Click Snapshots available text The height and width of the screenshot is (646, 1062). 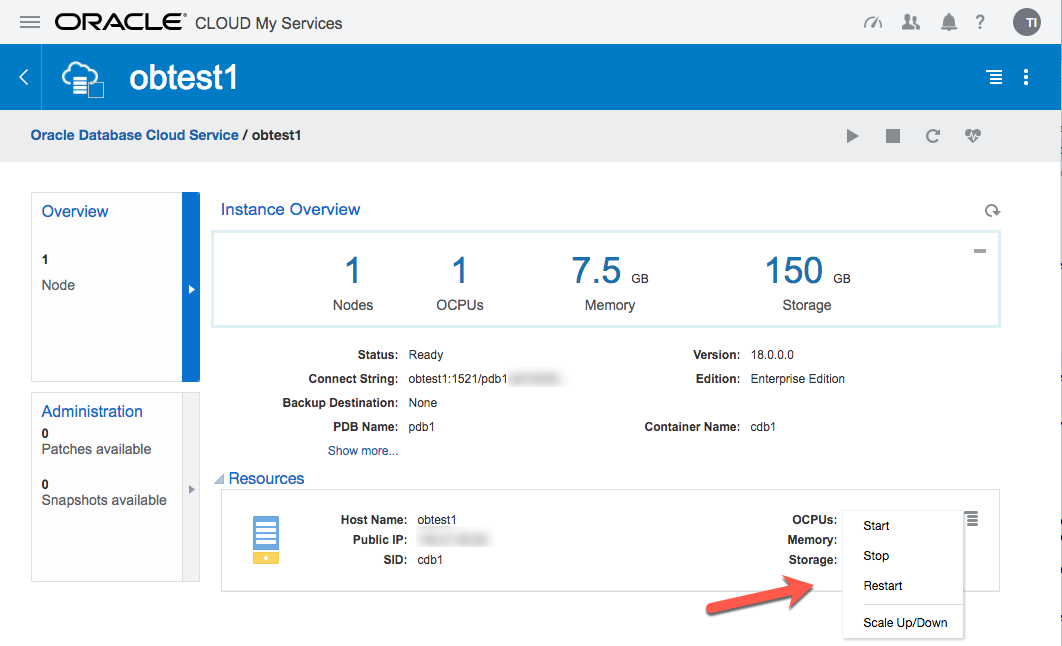tap(104, 500)
